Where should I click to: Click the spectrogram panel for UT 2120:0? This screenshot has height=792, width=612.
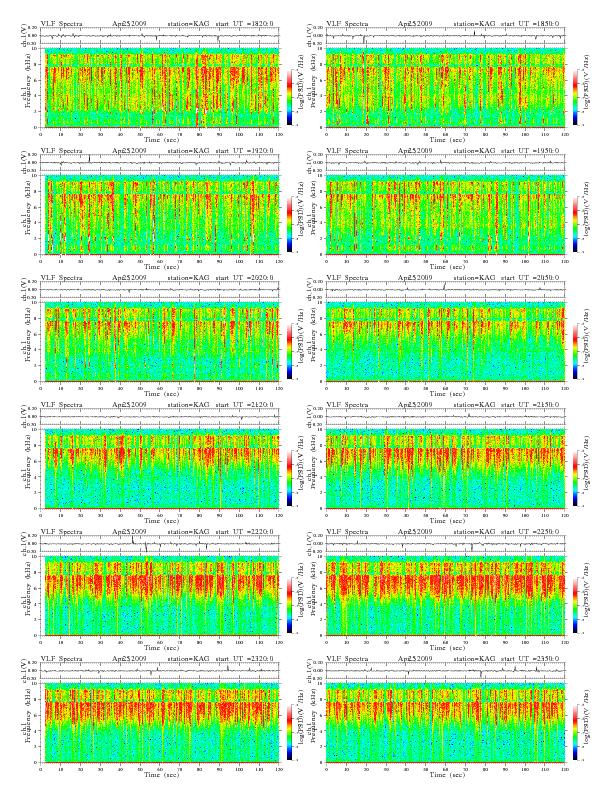point(160,469)
